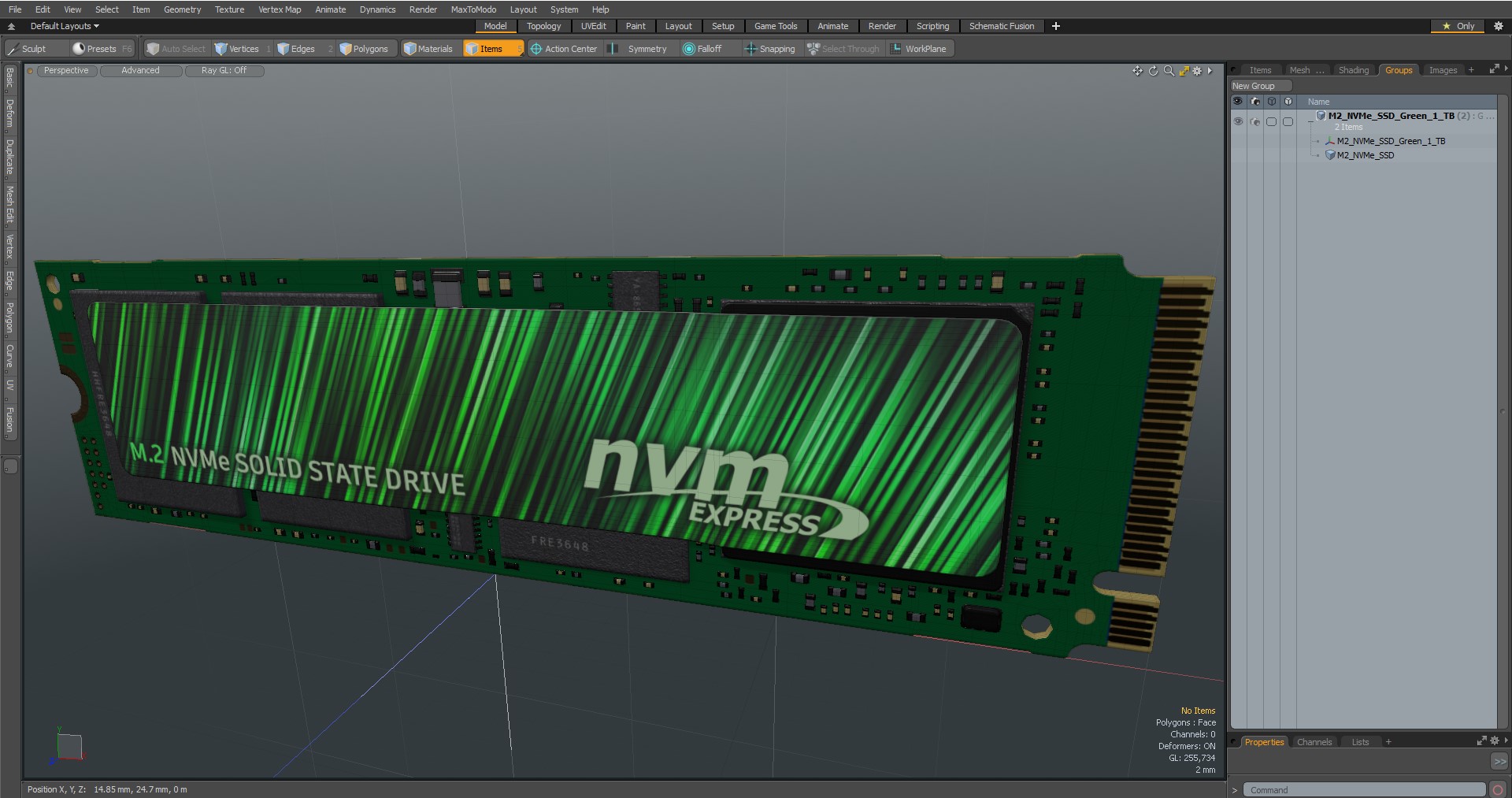Switch to Polygons selection mode
Image resolution: width=1512 pixels, height=798 pixels.
point(367,49)
